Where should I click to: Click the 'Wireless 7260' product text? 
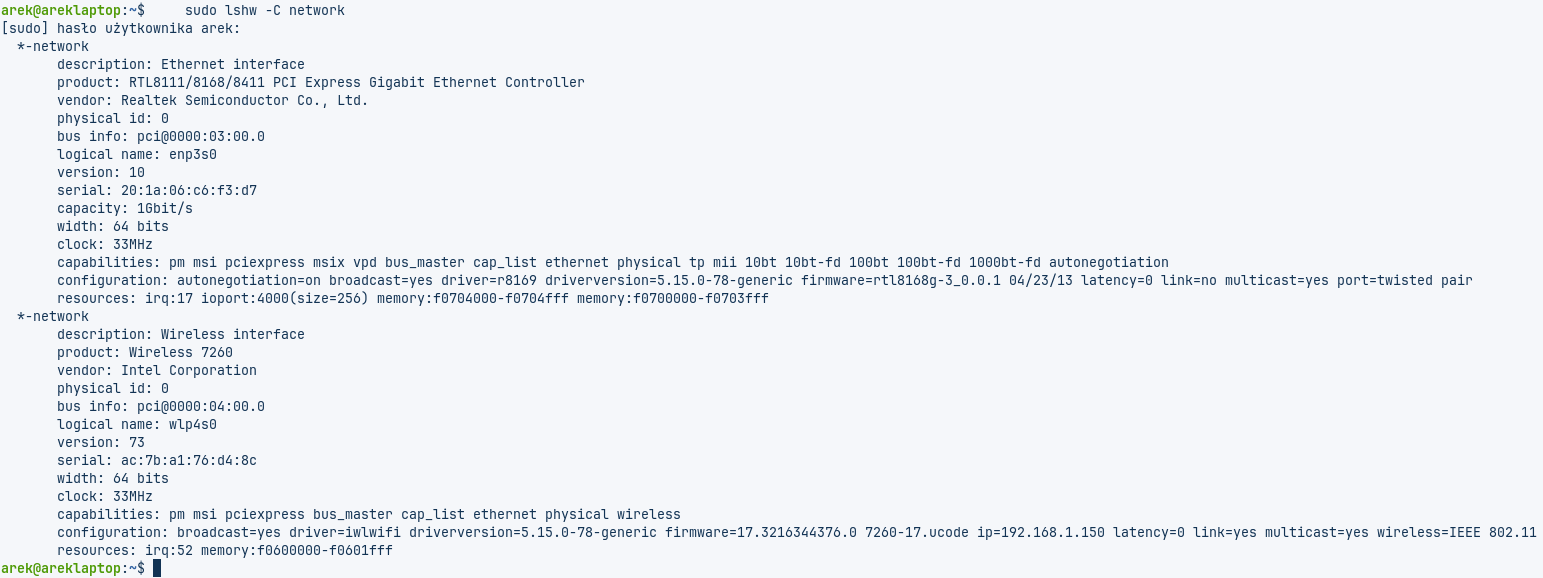181,352
